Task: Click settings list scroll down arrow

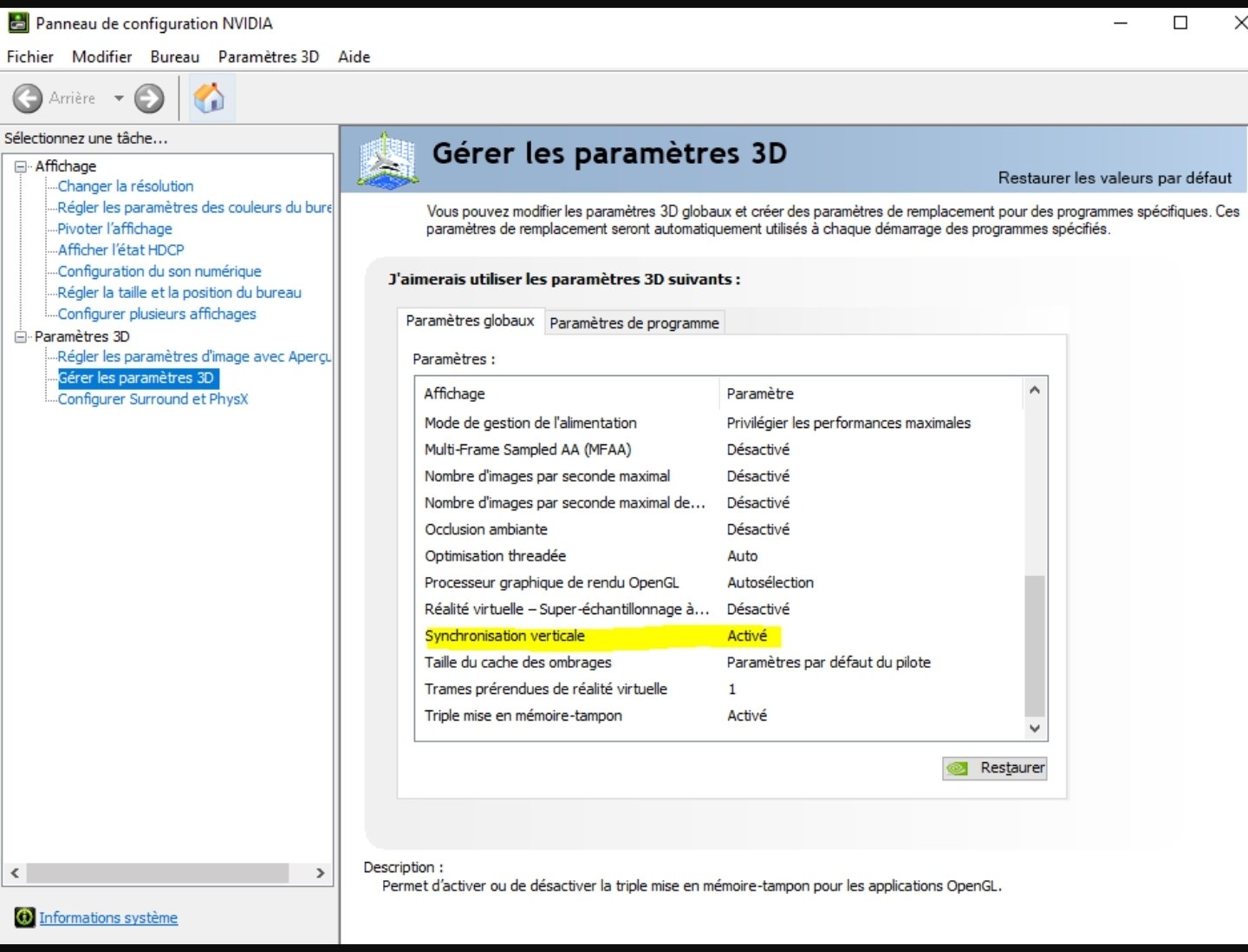Action: tap(1035, 729)
